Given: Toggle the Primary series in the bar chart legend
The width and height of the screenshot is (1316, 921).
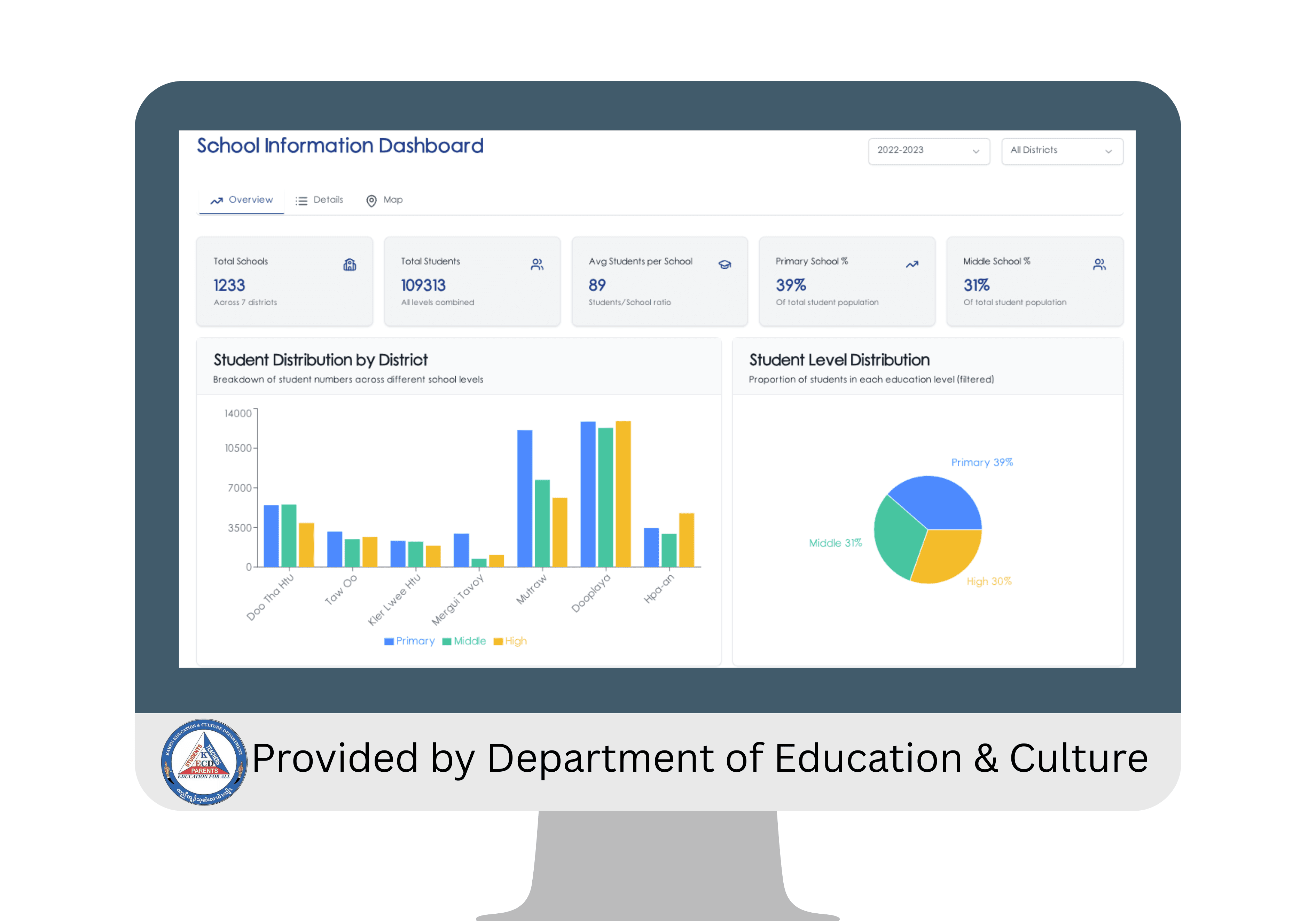Looking at the screenshot, I should pyautogui.click(x=409, y=641).
